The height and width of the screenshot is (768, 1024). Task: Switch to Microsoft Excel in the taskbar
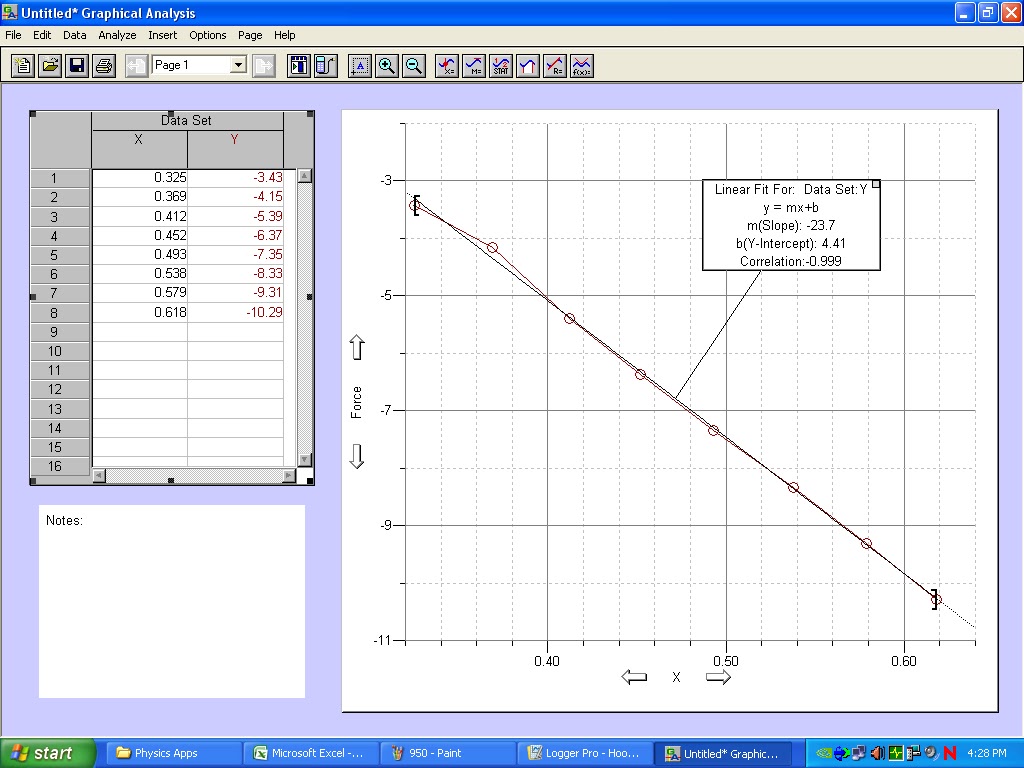(308, 752)
